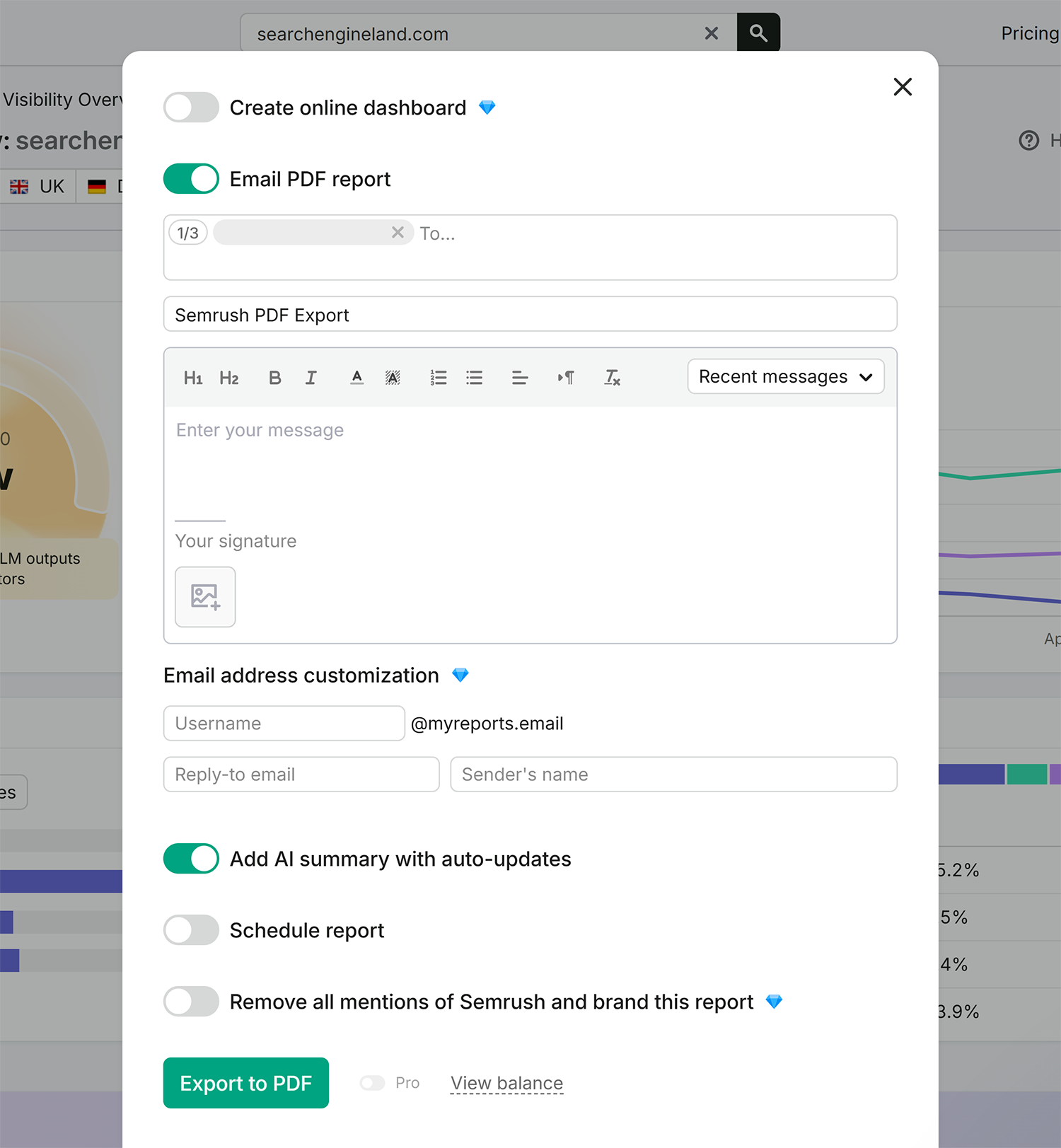Edit Semrush PDF Export subject field
Screen dimensions: 1061x1148
530,314
